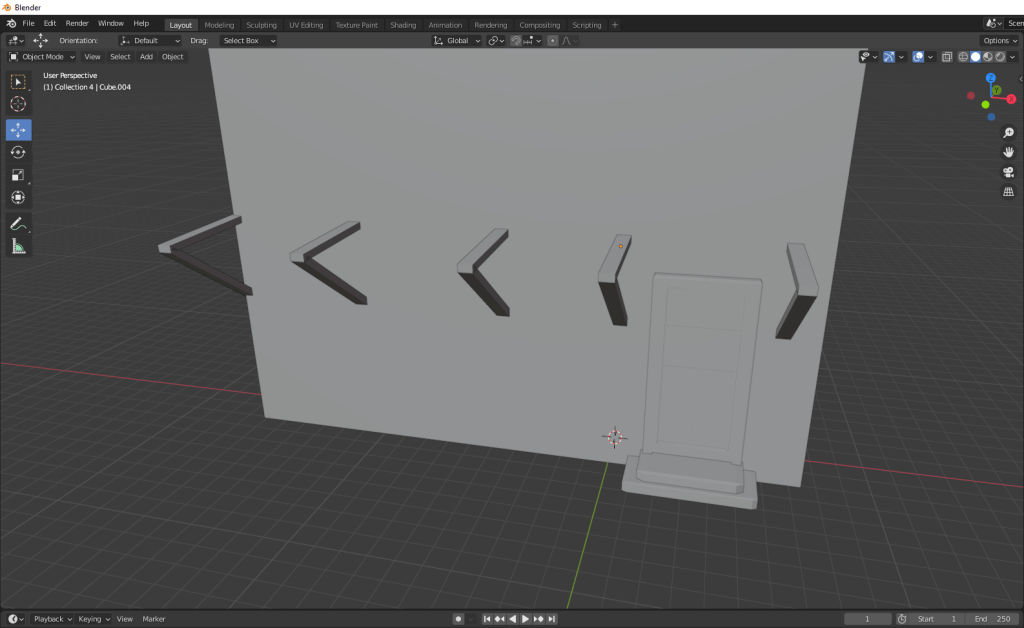Choose the Scale tool

(x=18, y=175)
